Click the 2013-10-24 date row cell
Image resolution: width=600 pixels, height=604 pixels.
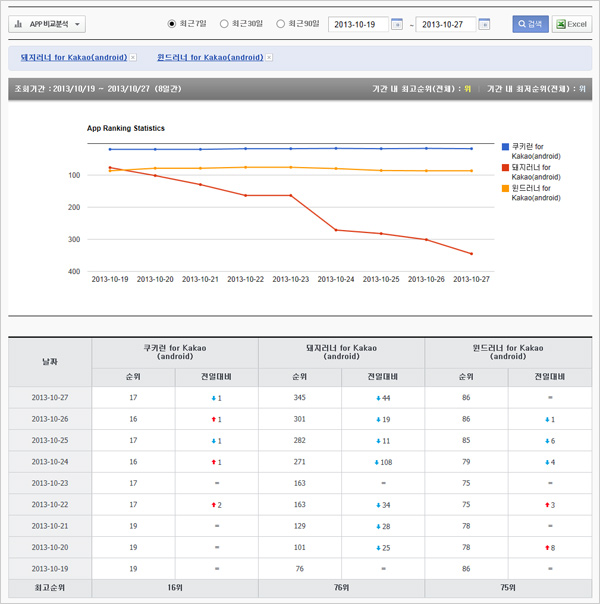(x=50, y=462)
